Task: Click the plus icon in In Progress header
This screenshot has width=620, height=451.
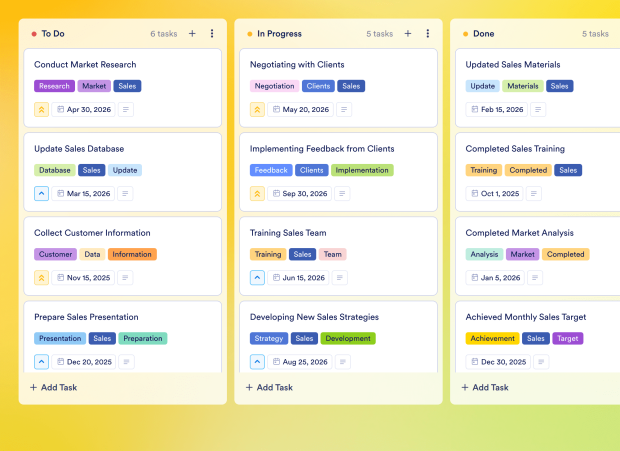Action: point(408,33)
